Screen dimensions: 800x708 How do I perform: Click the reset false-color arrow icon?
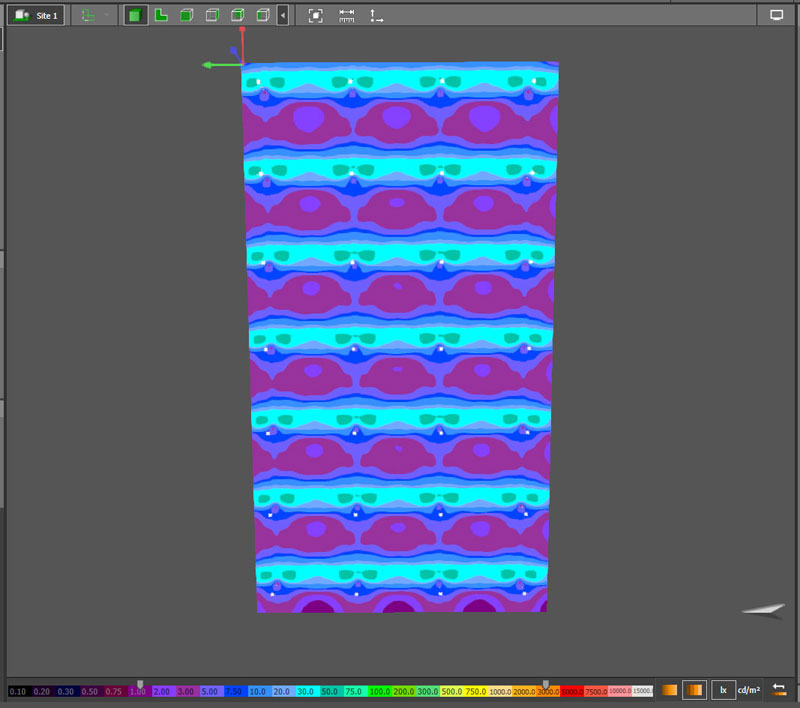(779, 690)
